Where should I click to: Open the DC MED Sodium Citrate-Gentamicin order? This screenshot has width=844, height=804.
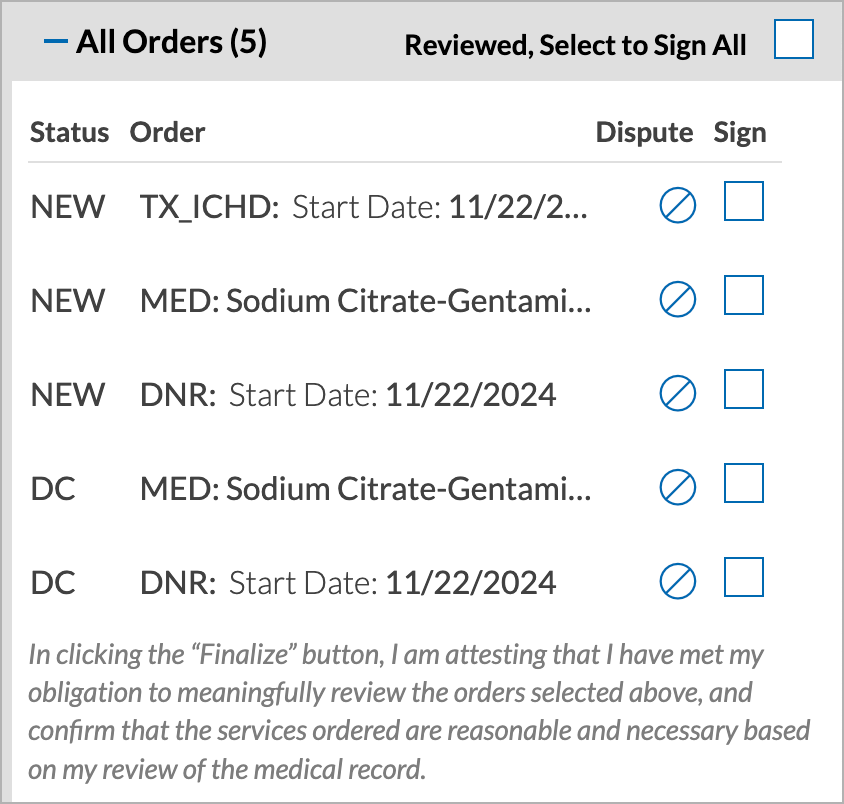(x=365, y=489)
